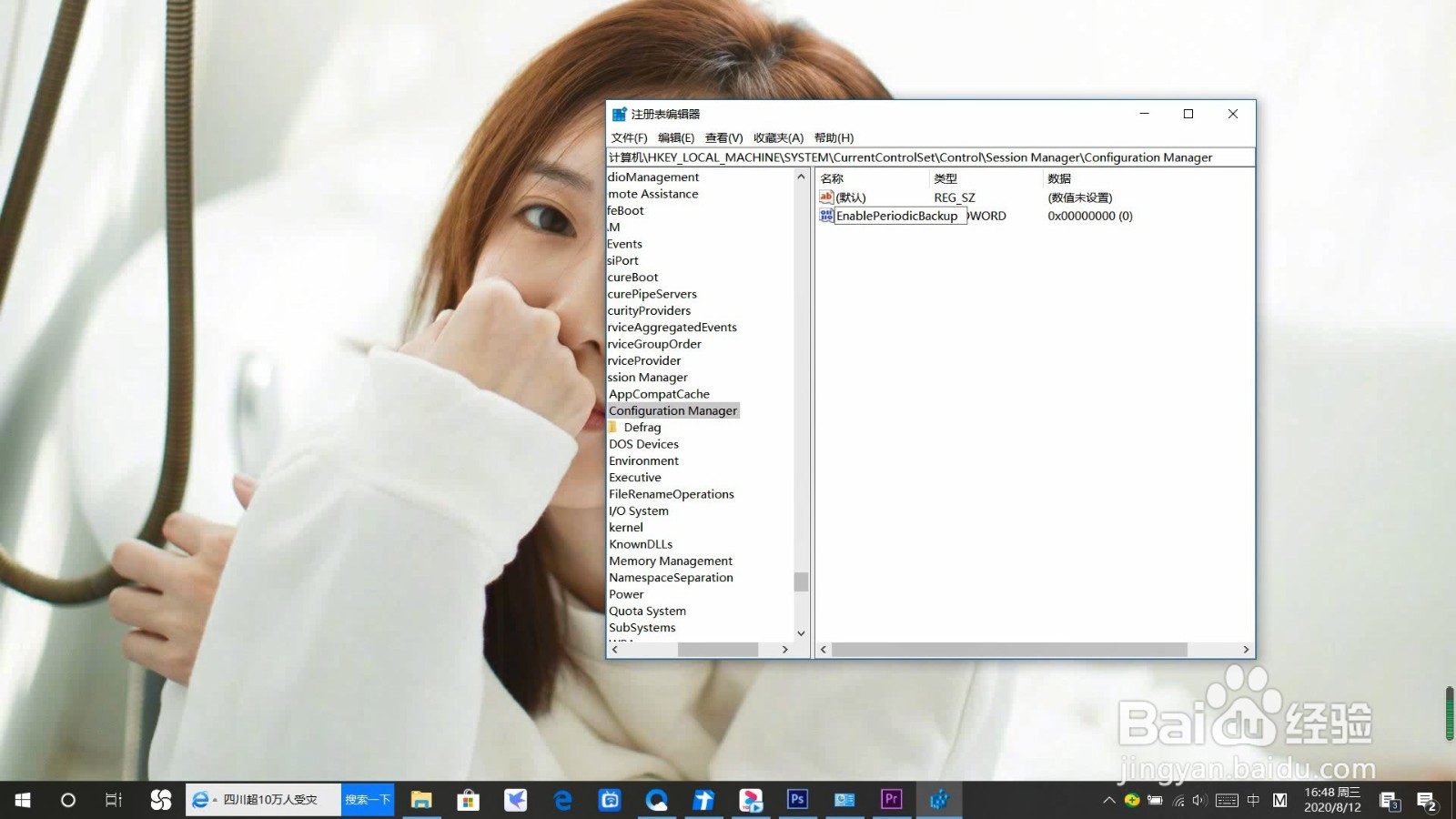1456x819 pixels.
Task: Click the tree pane horizontal scroll left arrow
Action: click(x=615, y=650)
